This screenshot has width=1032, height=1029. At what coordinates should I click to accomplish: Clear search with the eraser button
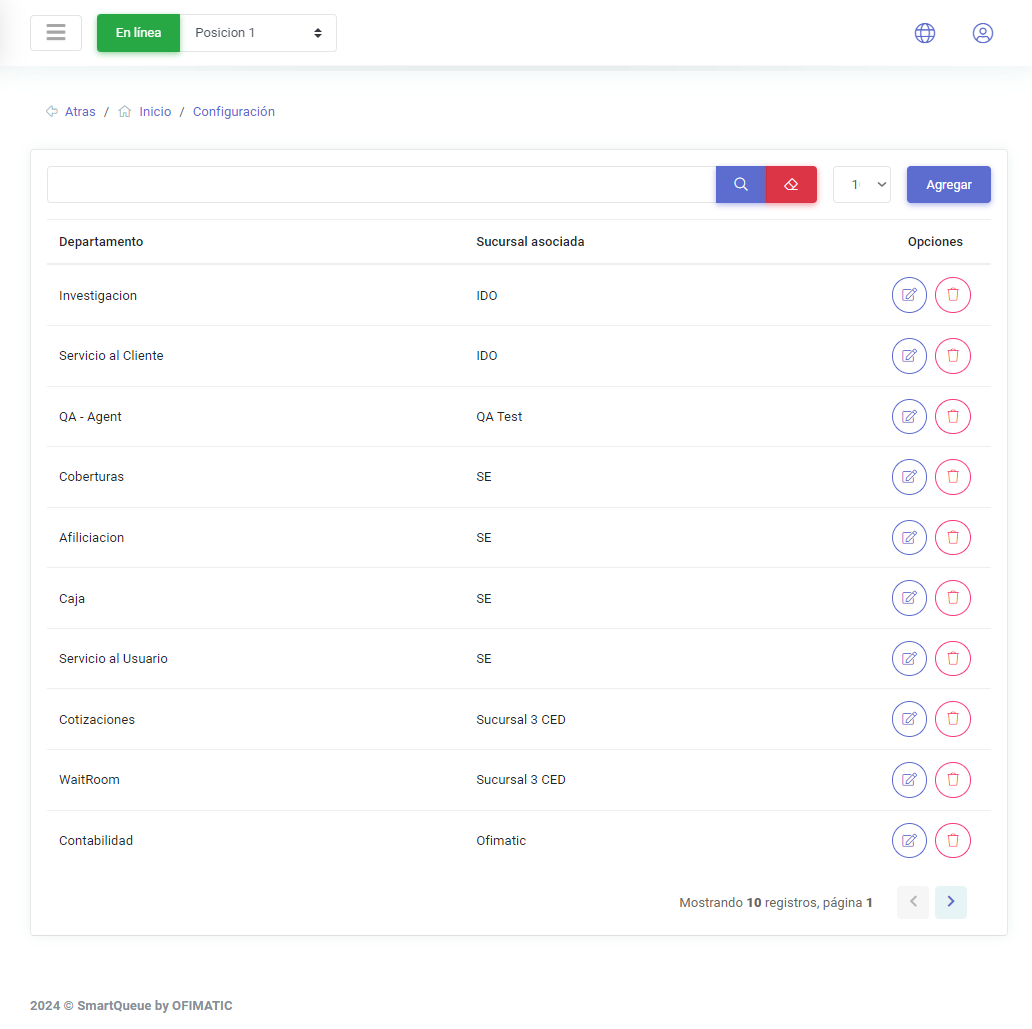click(791, 185)
